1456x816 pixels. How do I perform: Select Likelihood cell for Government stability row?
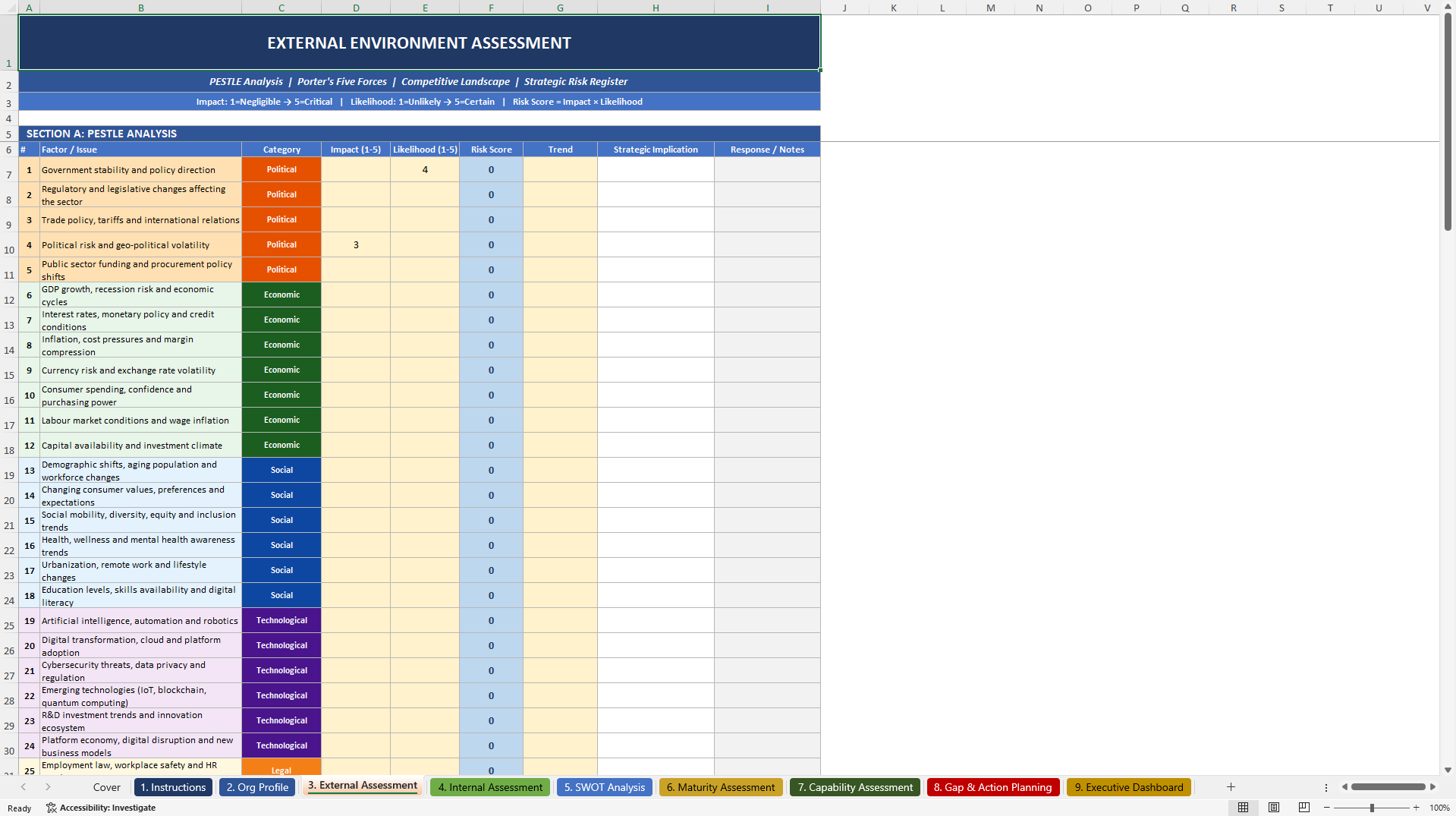pos(425,169)
